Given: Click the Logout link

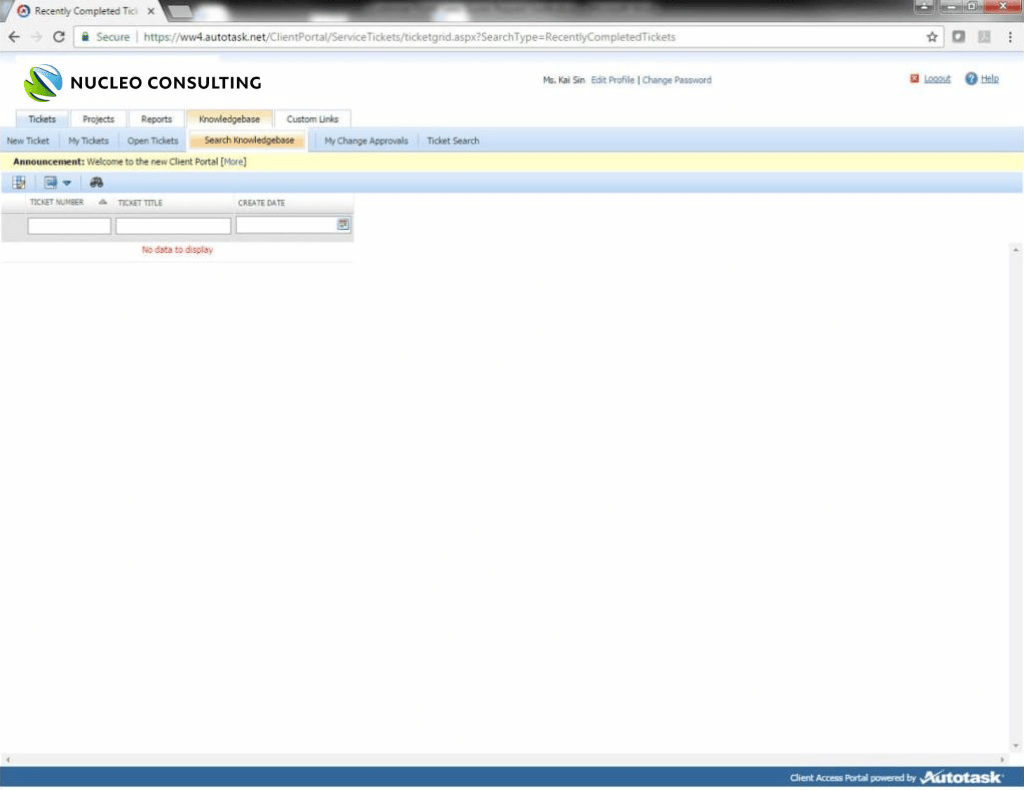Looking at the screenshot, I should point(936,79).
